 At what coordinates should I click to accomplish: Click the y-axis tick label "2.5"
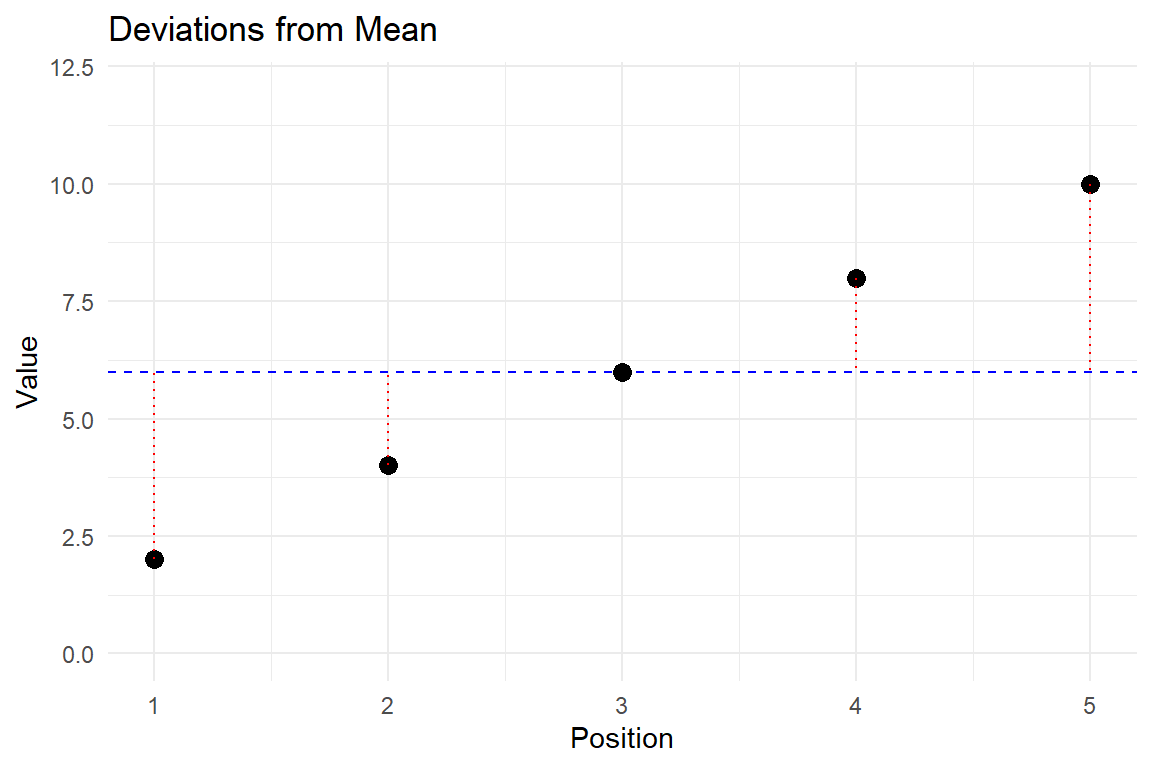pyautogui.click(x=78, y=537)
